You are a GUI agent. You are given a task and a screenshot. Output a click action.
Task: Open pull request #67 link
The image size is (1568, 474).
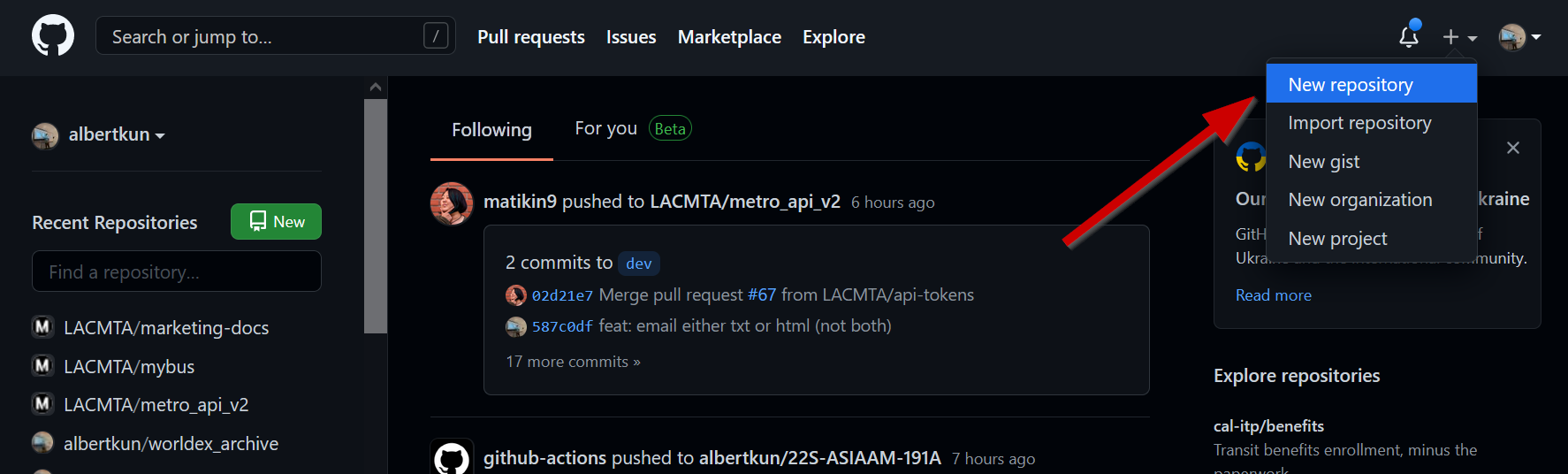coord(762,294)
